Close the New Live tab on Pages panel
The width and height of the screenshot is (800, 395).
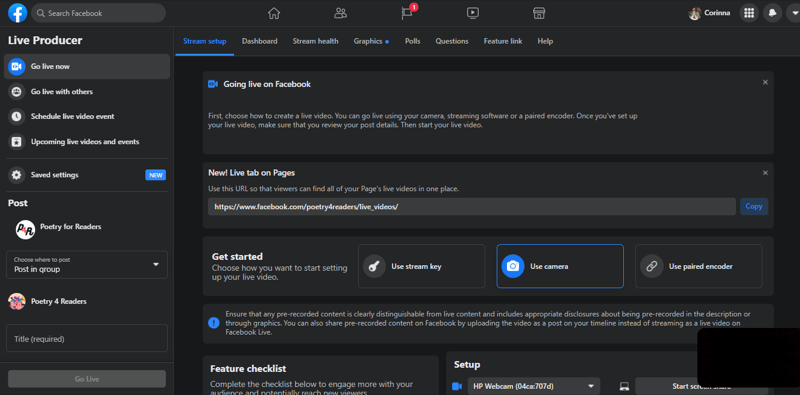[x=765, y=173]
